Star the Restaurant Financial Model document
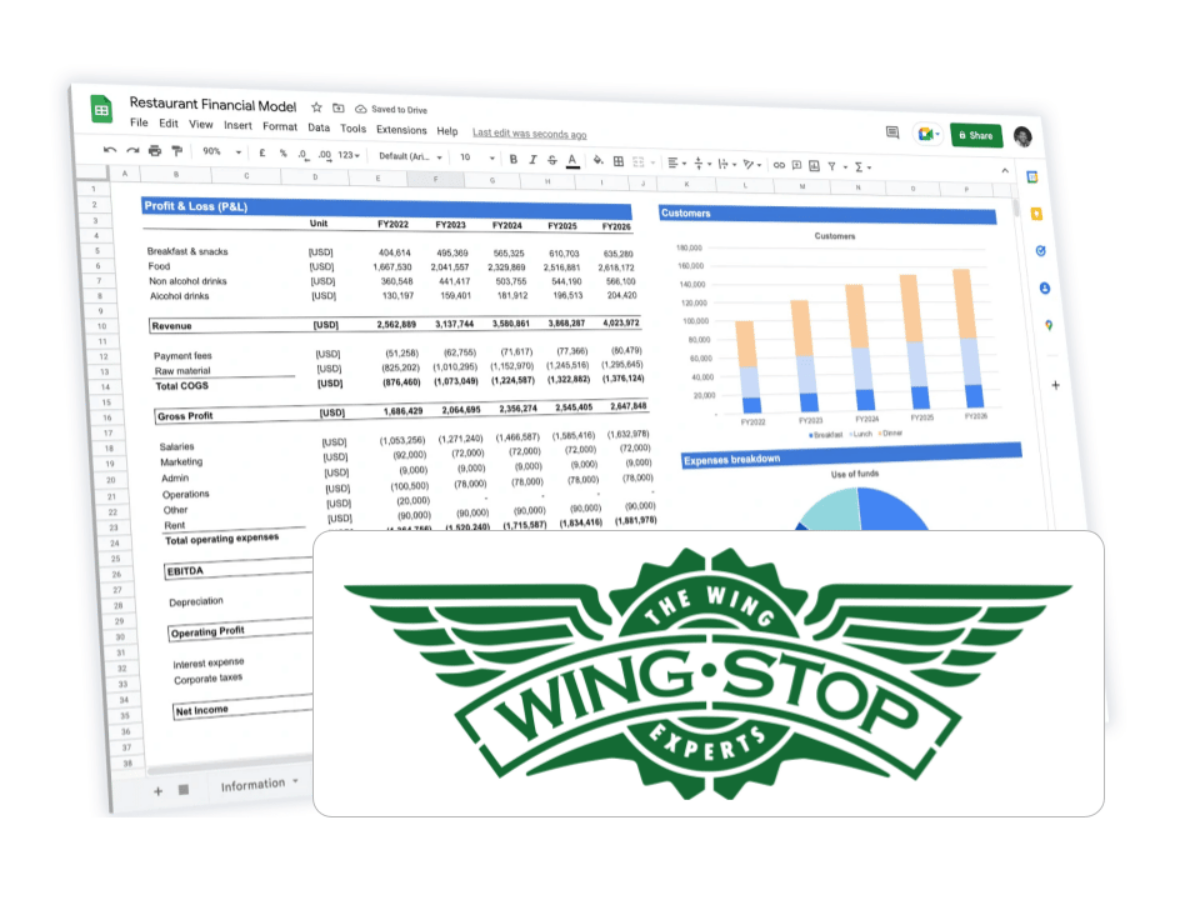This screenshot has width=1200, height=900. [316, 107]
